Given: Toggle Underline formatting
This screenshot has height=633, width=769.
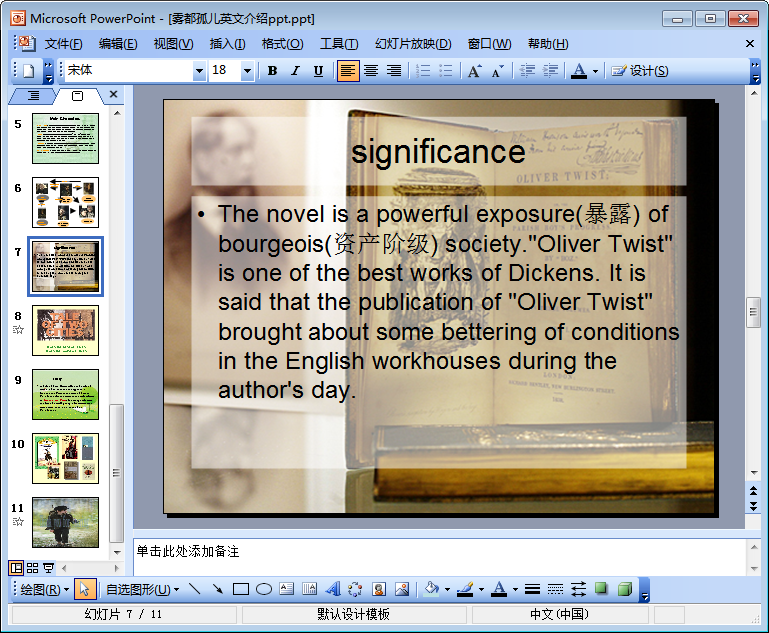Looking at the screenshot, I should click(x=318, y=71).
